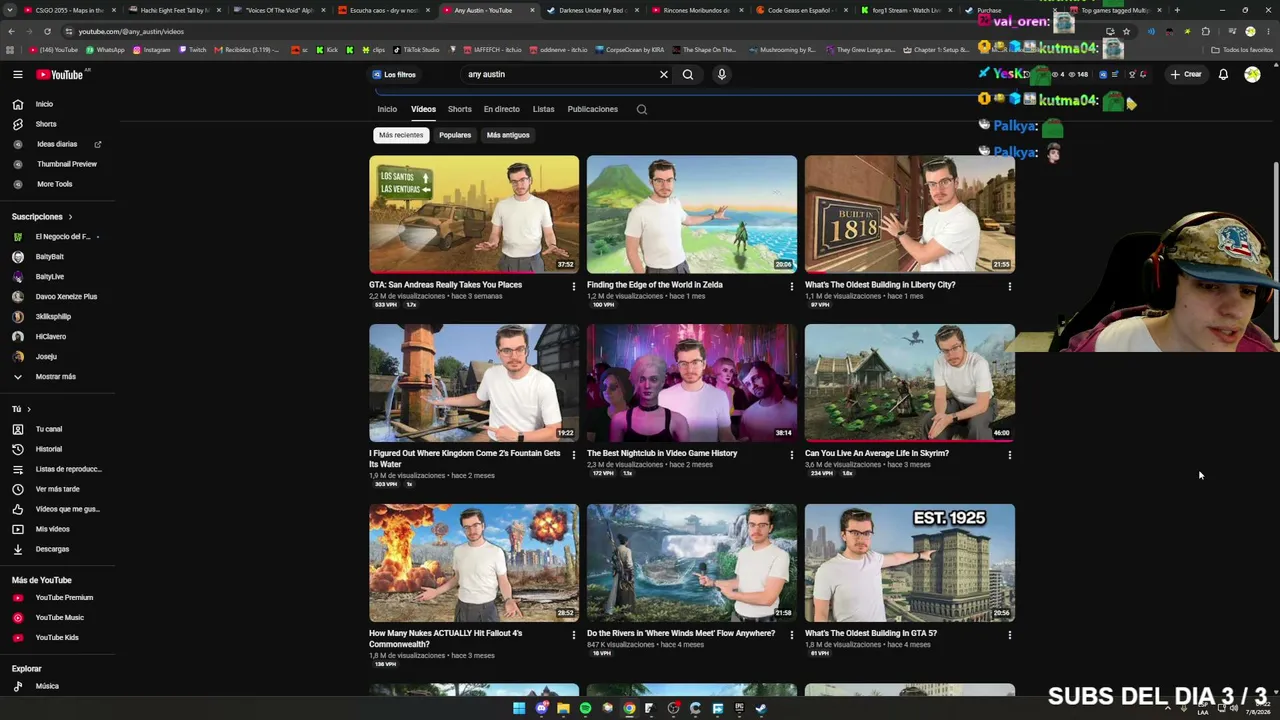Reload the page with the refresh icon

point(47,31)
